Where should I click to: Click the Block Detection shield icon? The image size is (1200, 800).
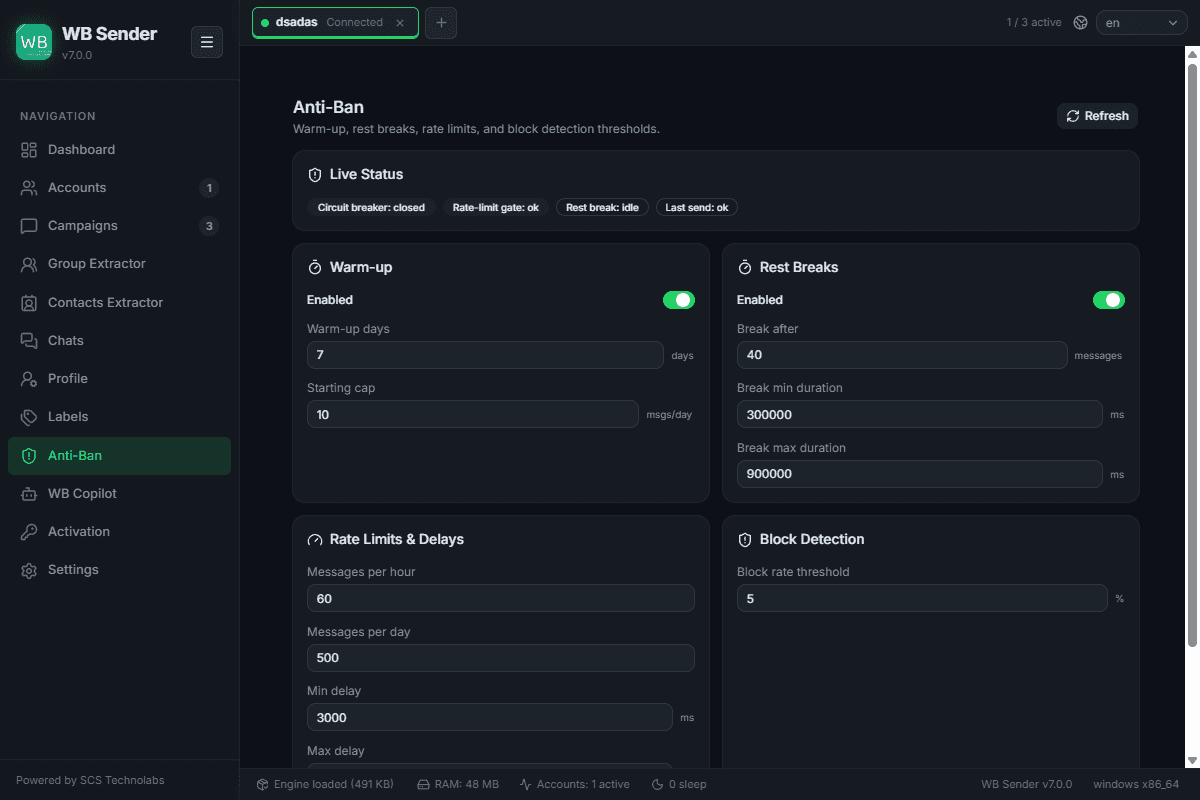pos(745,540)
